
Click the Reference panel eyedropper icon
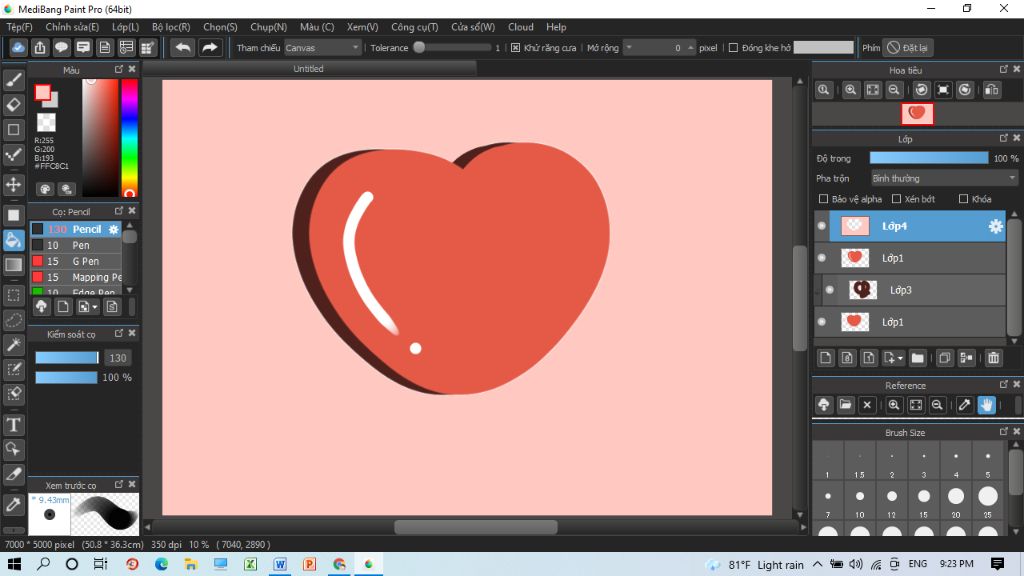[965, 405]
